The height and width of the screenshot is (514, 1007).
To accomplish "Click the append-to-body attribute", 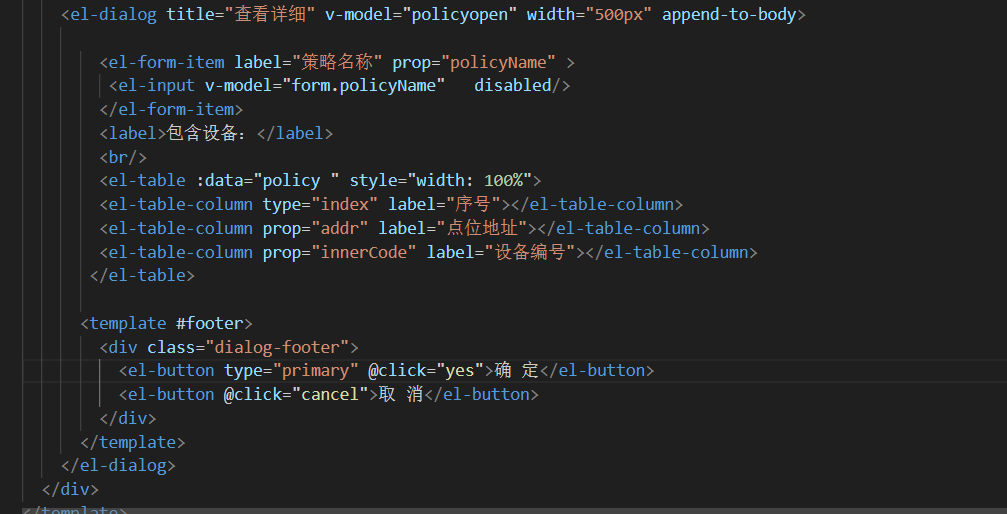I will click(729, 15).
